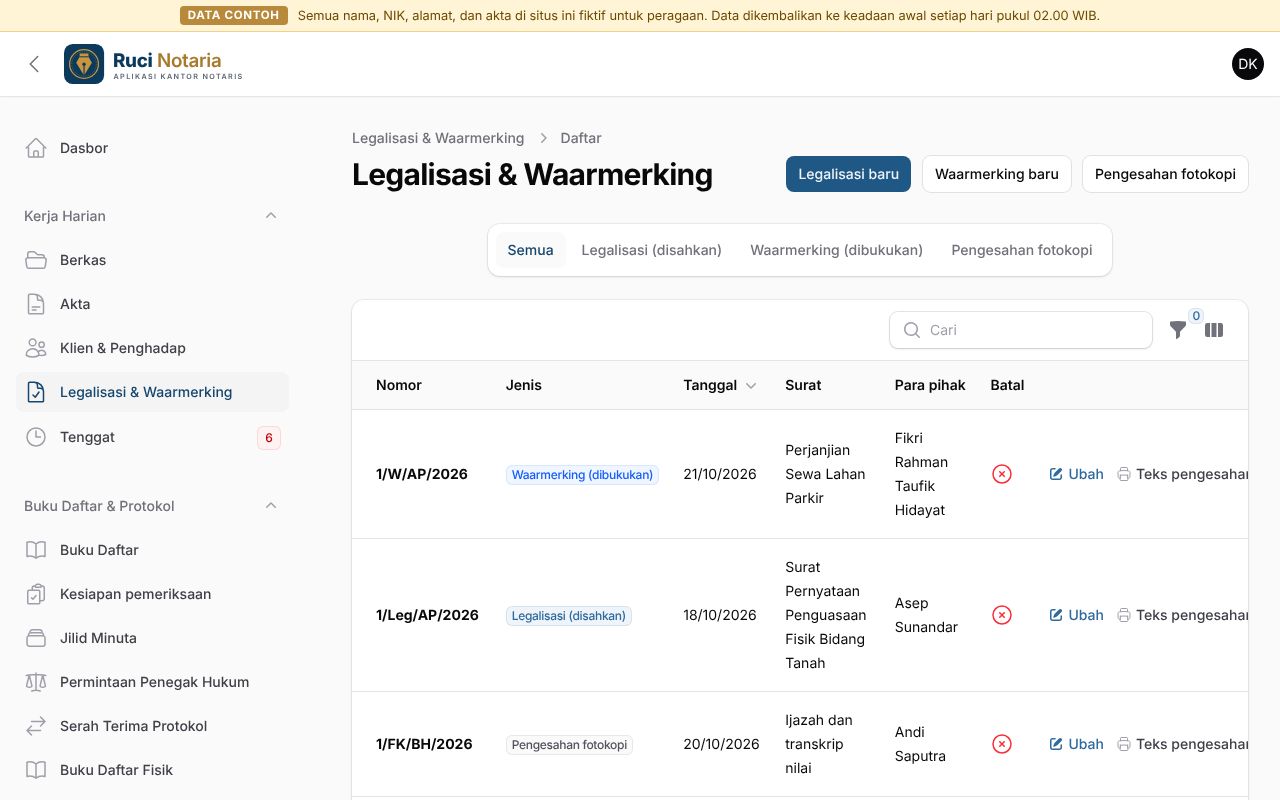This screenshot has height=800, width=1280.
Task: Click number 1/W/AP/2026
Action: tap(422, 474)
